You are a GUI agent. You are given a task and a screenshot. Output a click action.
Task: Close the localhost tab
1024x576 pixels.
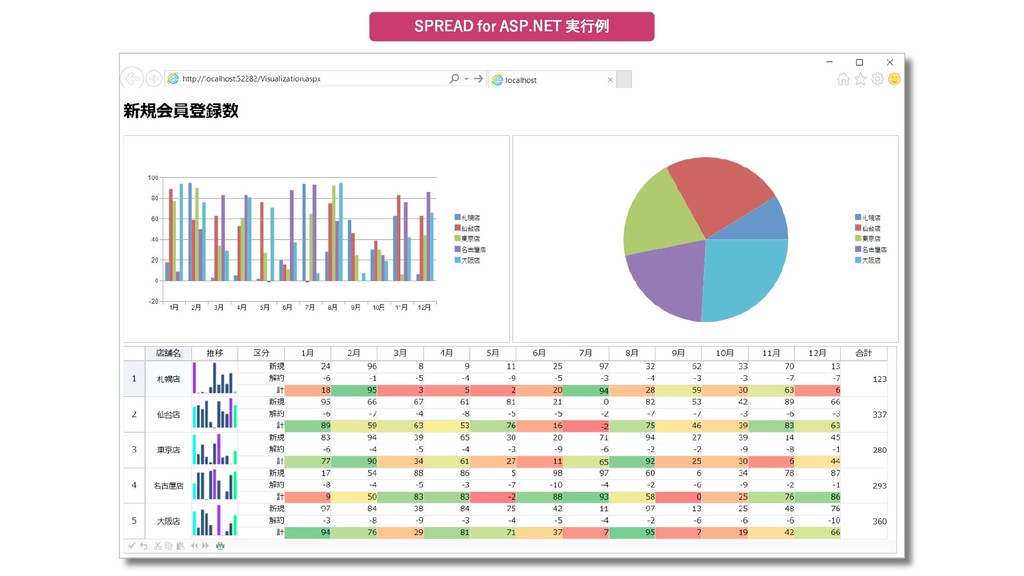(610, 80)
